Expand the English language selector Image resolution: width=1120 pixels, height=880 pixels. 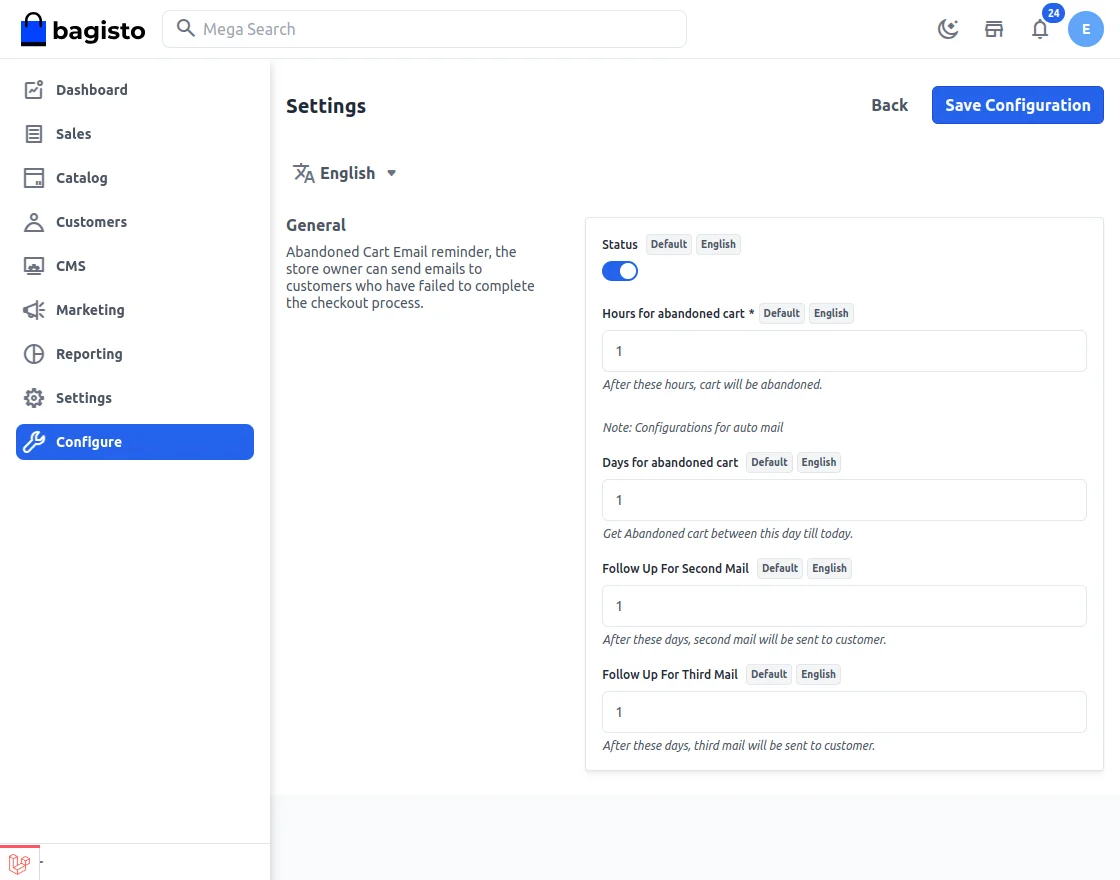click(x=345, y=172)
